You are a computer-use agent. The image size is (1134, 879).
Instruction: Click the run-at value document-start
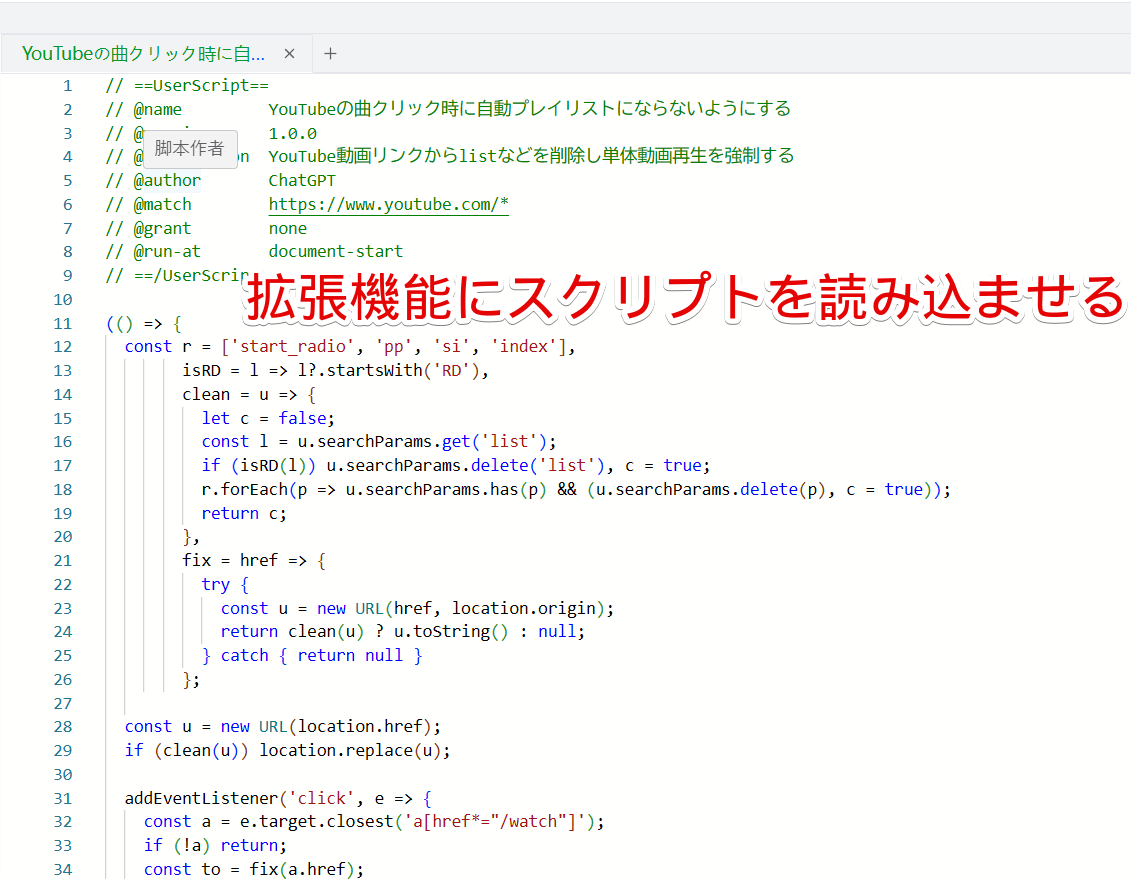(x=336, y=251)
